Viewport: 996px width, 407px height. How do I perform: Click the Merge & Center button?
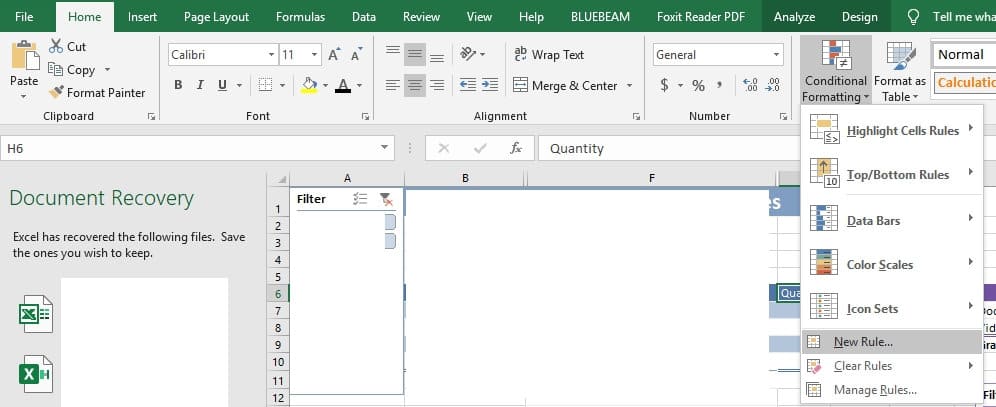click(565, 85)
